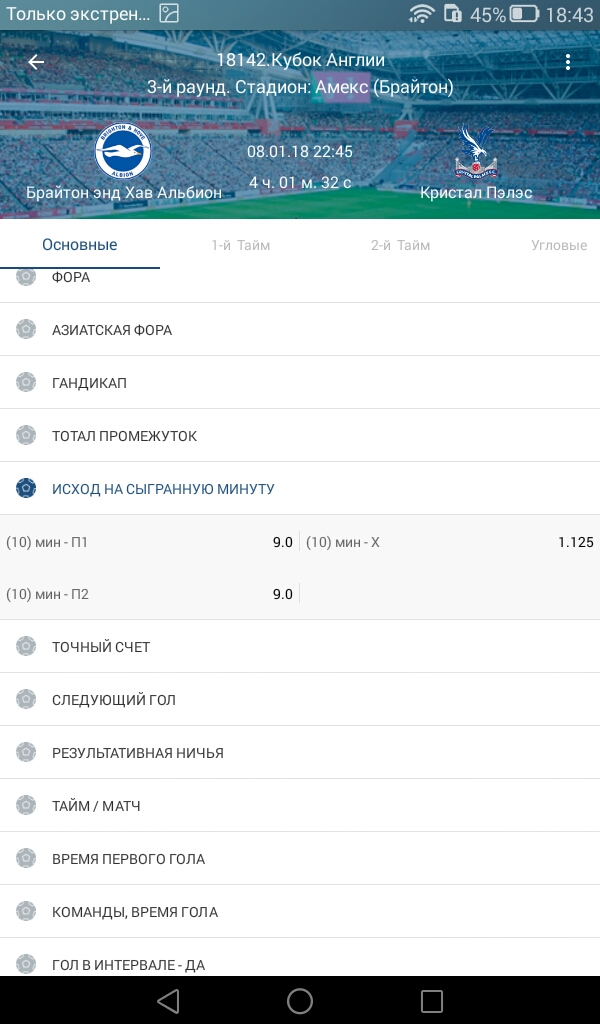
Task: Open the Угловые tab
Action: pyautogui.click(x=558, y=245)
